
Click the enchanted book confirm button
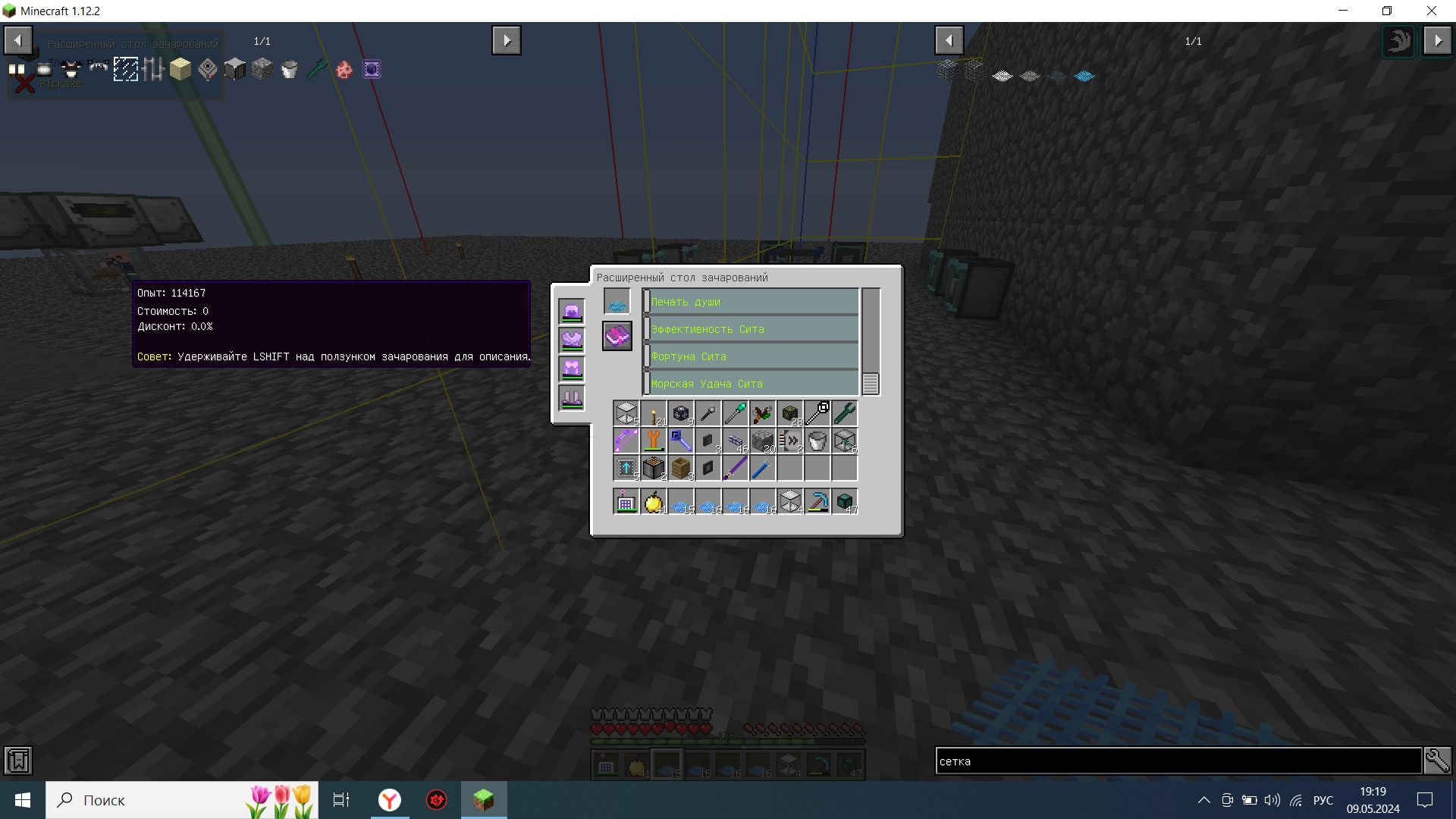617,336
